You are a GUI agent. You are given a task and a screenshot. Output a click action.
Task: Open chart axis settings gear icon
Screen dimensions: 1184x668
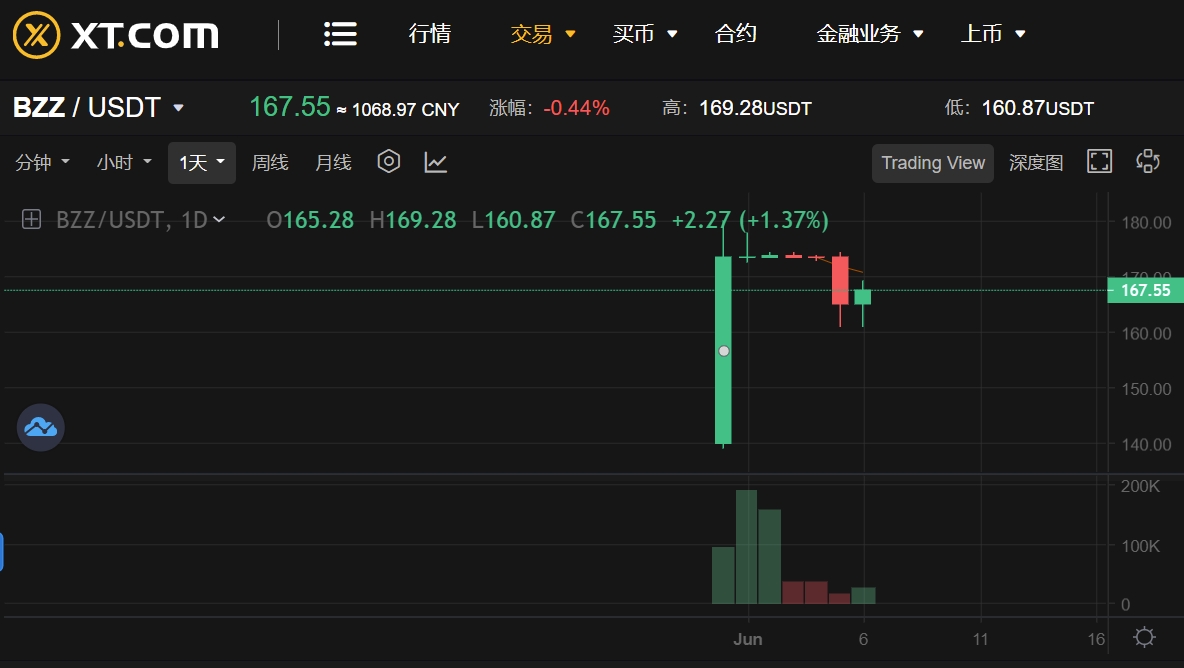pos(1144,637)
